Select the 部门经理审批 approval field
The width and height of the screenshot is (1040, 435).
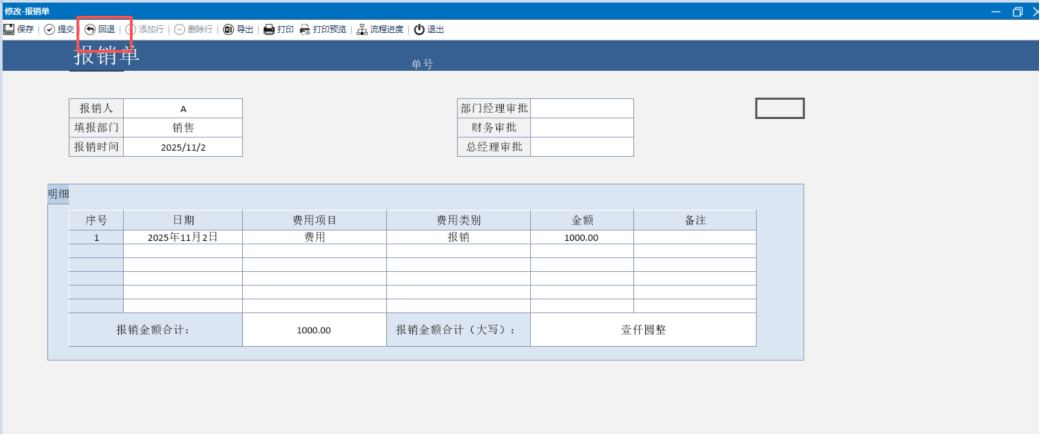pyautogui.click(x=582, y=108)
